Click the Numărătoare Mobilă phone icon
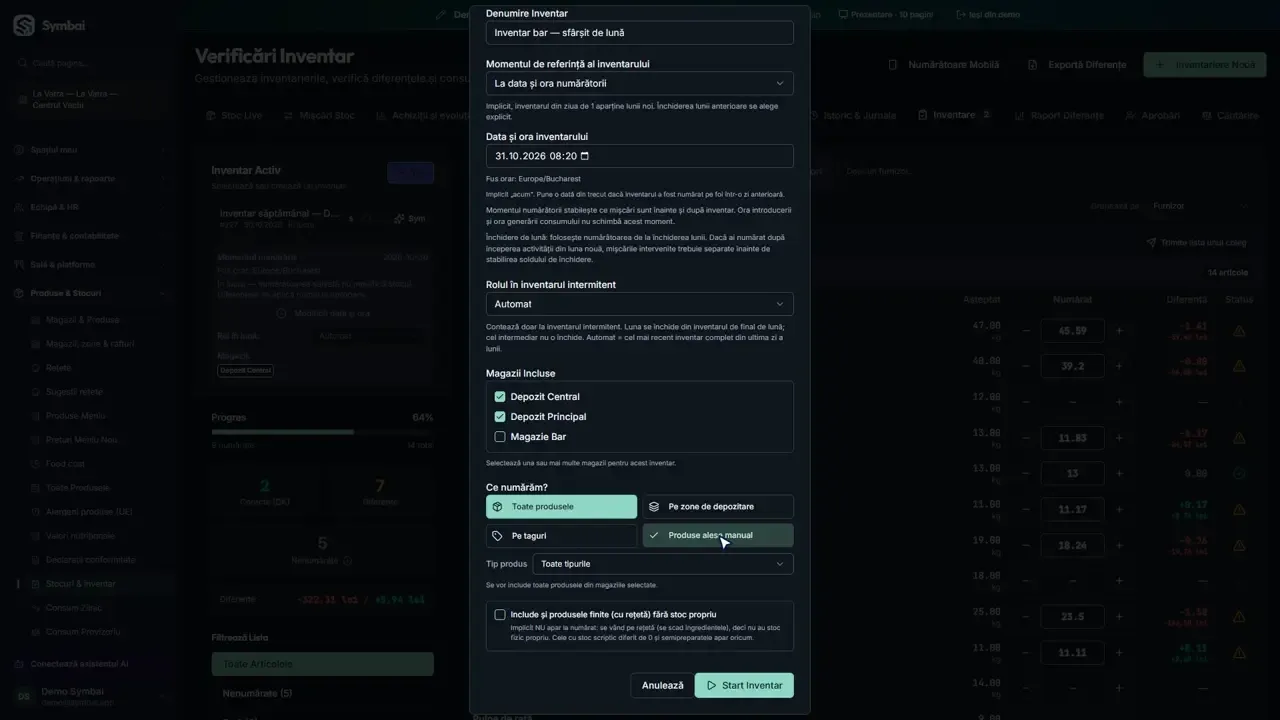 click(893, 65)
